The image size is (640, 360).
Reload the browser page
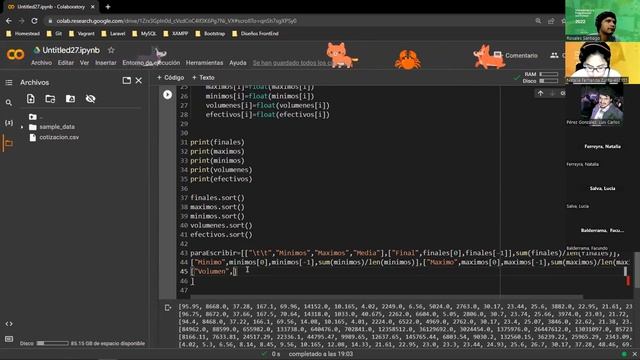tap(34, 21)
